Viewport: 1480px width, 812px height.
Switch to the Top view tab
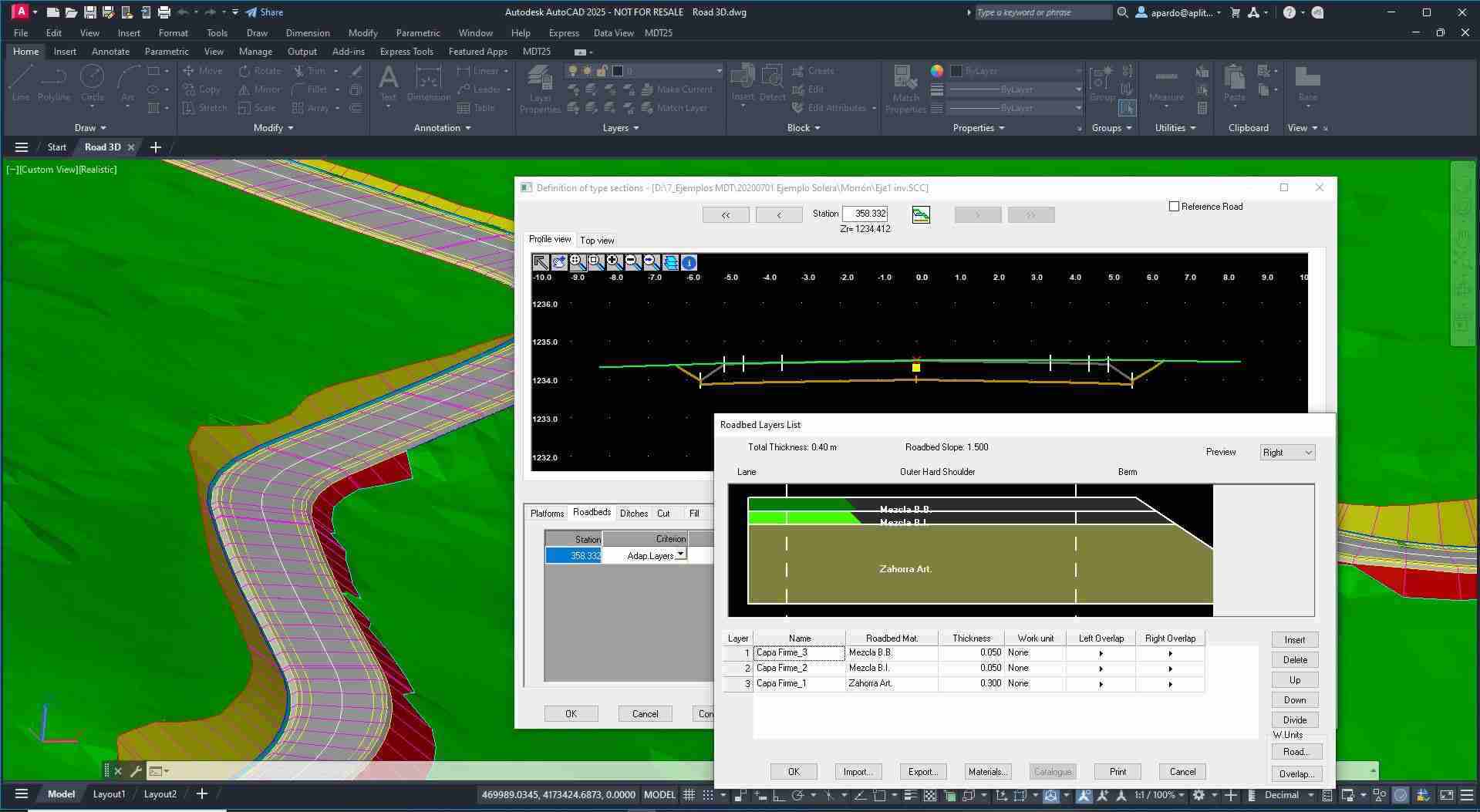tap(597, 241)
